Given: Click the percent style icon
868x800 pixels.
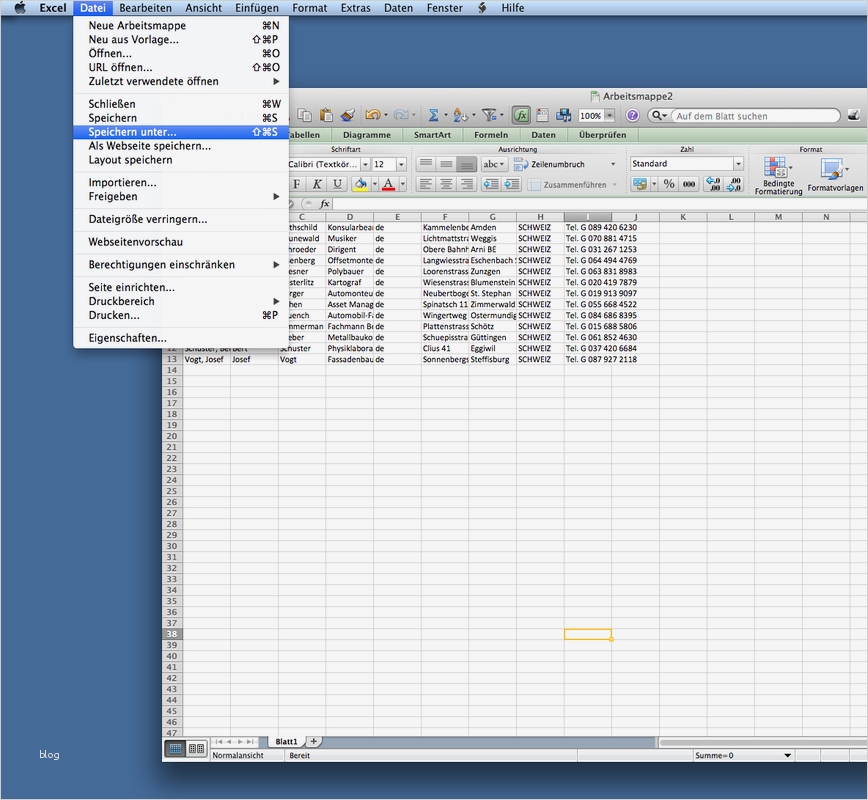Looking at the screenshot, I should 668,184.
